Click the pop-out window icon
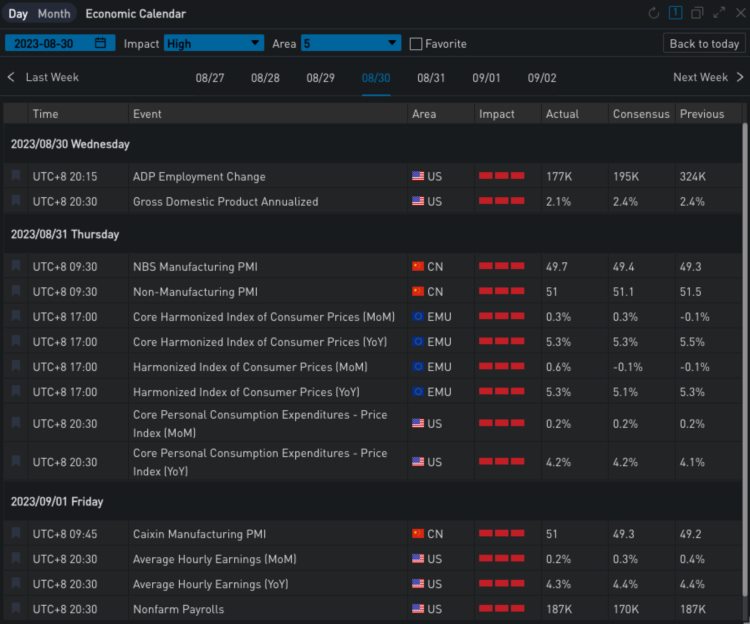750x624 pixels. click(x=697, y=13)
